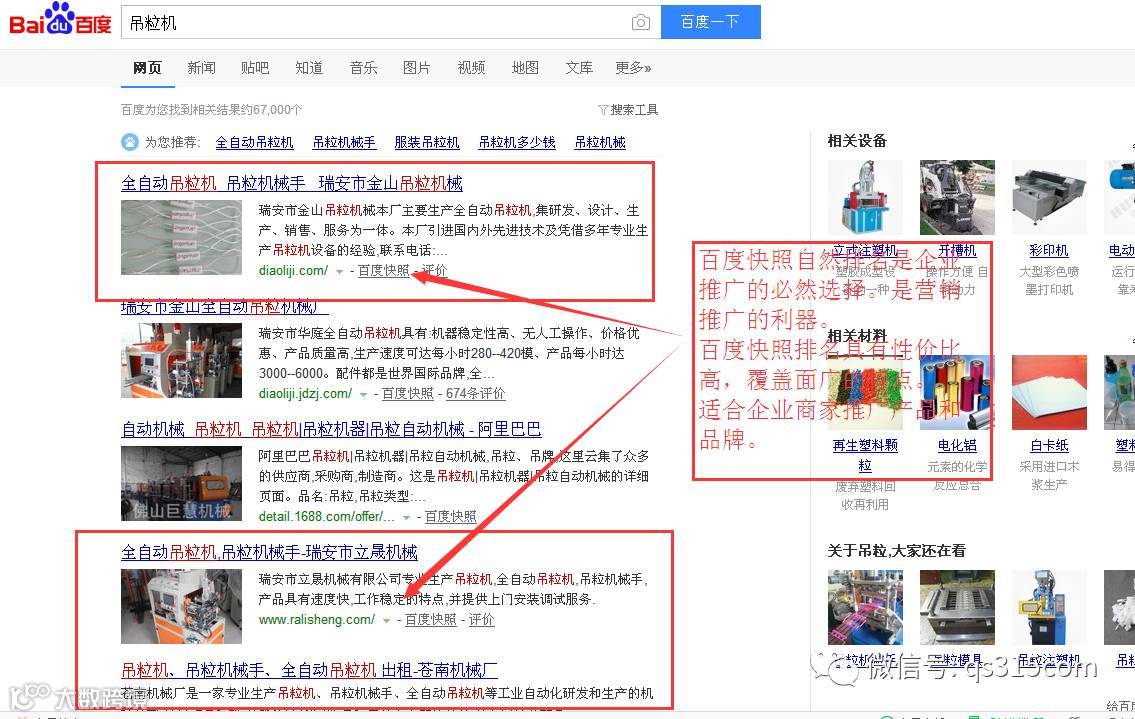Switch to the 文库 tab
The image size is (1135, 719).
578,68
